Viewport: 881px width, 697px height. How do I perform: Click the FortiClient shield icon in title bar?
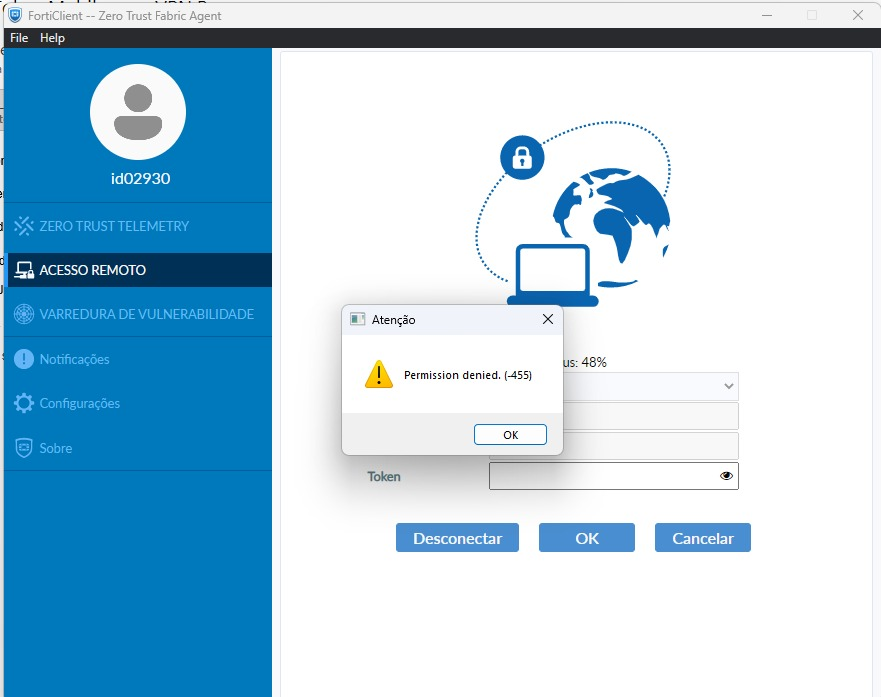(16, 15)
